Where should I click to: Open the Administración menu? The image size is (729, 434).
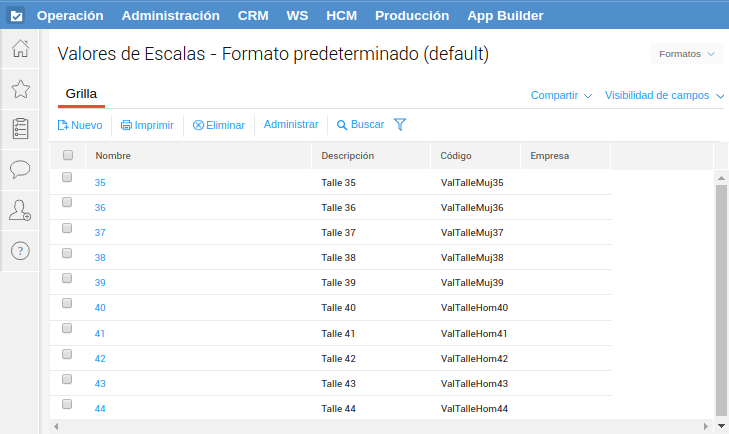pyautogui.click(x=170, y=16)
